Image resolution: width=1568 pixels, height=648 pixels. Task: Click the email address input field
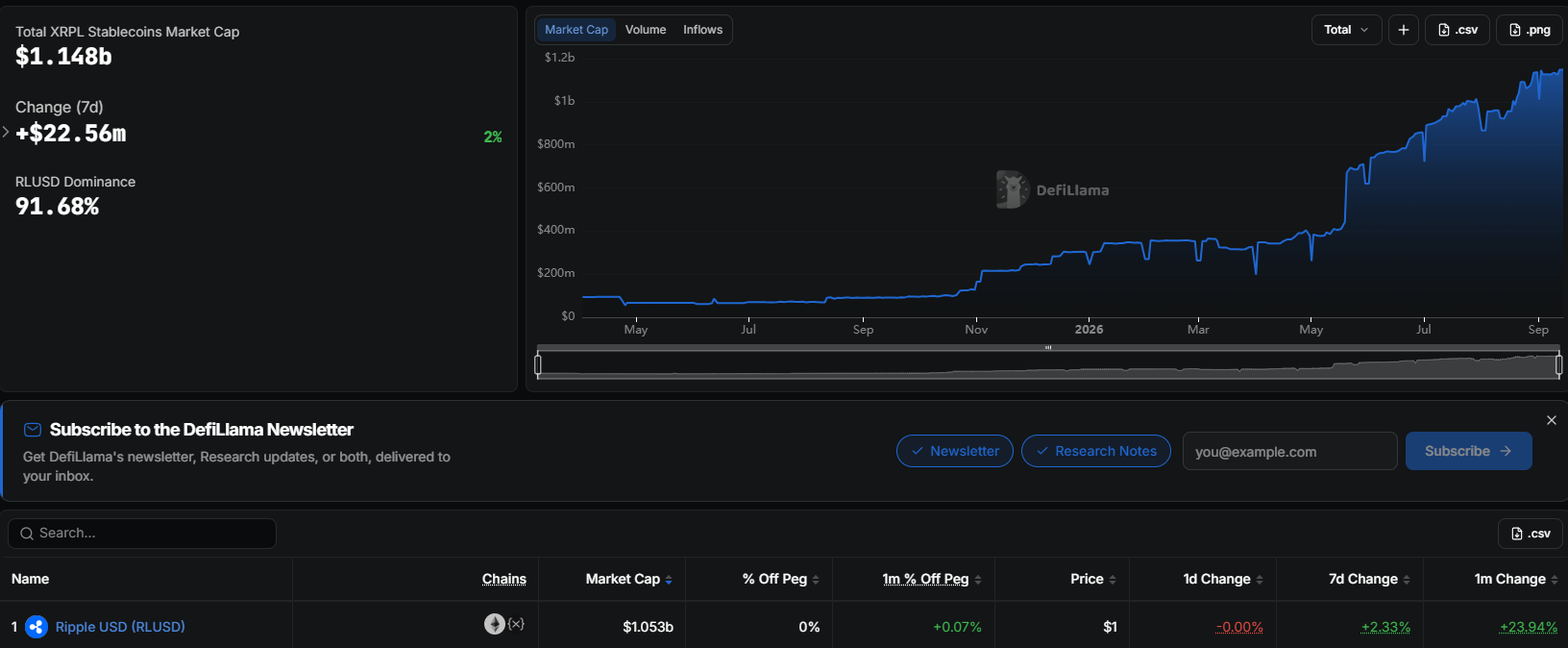[x=1289, y=451]
